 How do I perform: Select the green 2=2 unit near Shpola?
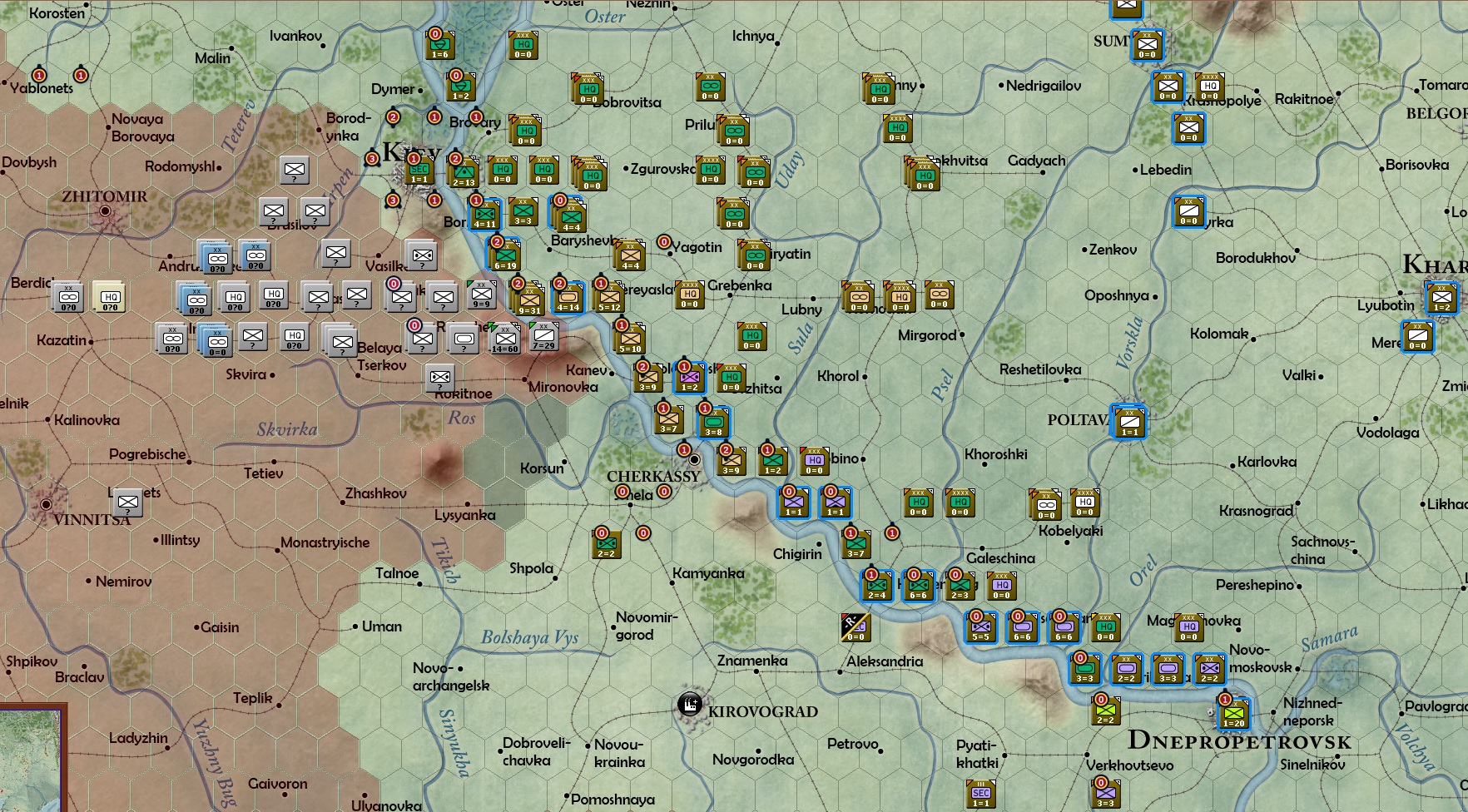tap(607, 543)
